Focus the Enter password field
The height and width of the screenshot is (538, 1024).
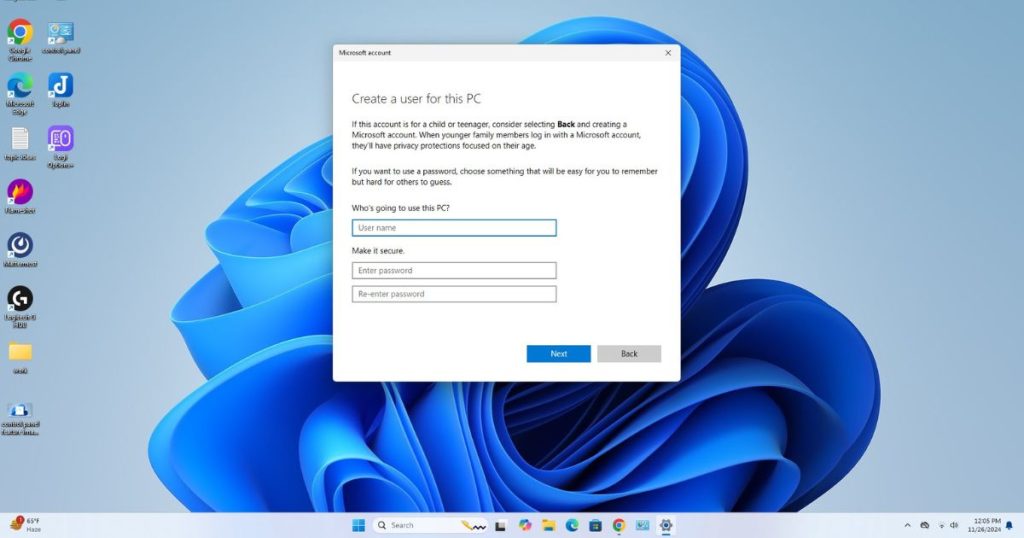453,271
